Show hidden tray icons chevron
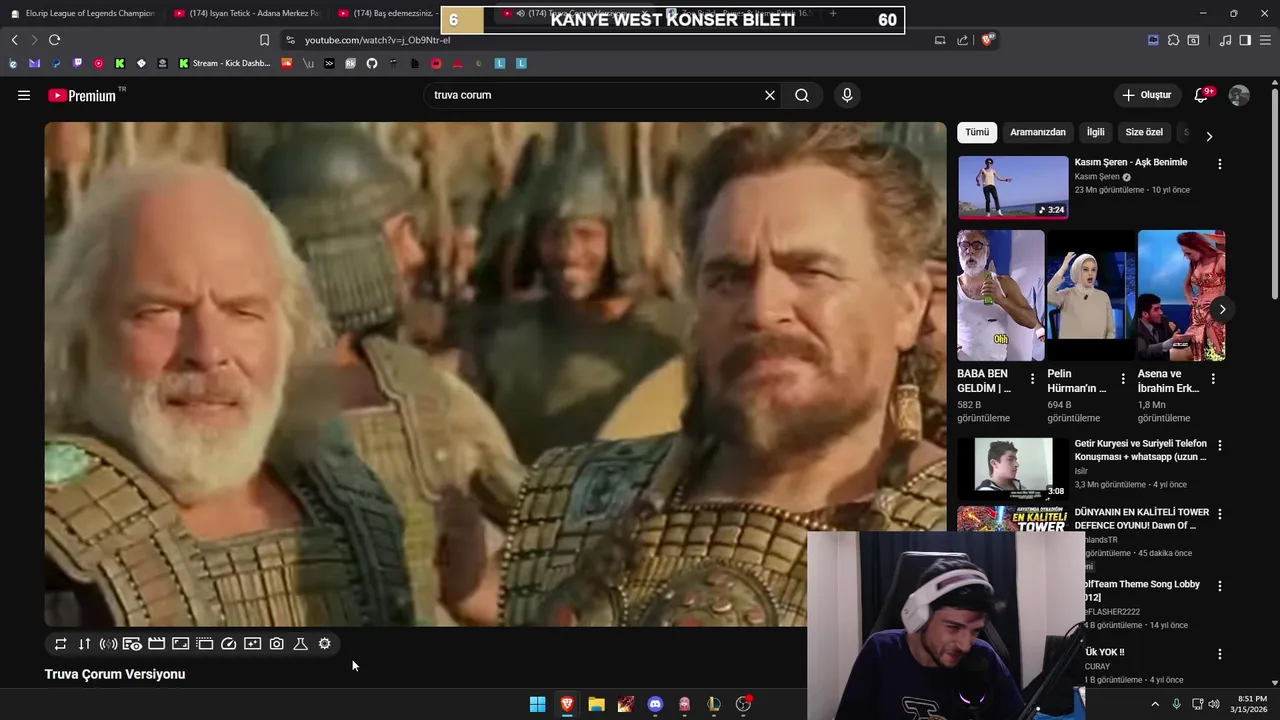Screen dimensions: 1280x720 pos(1155,704)
